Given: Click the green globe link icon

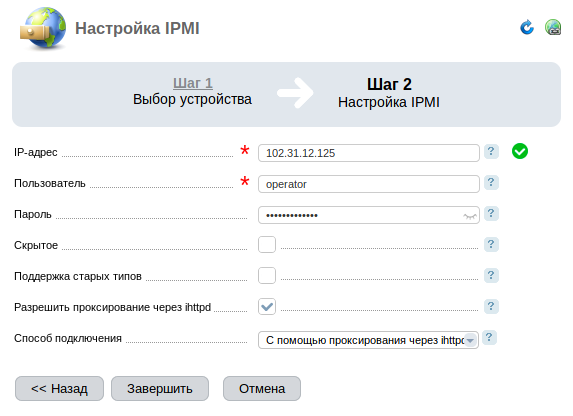Looking at the screenshot, I should (553, 27).
